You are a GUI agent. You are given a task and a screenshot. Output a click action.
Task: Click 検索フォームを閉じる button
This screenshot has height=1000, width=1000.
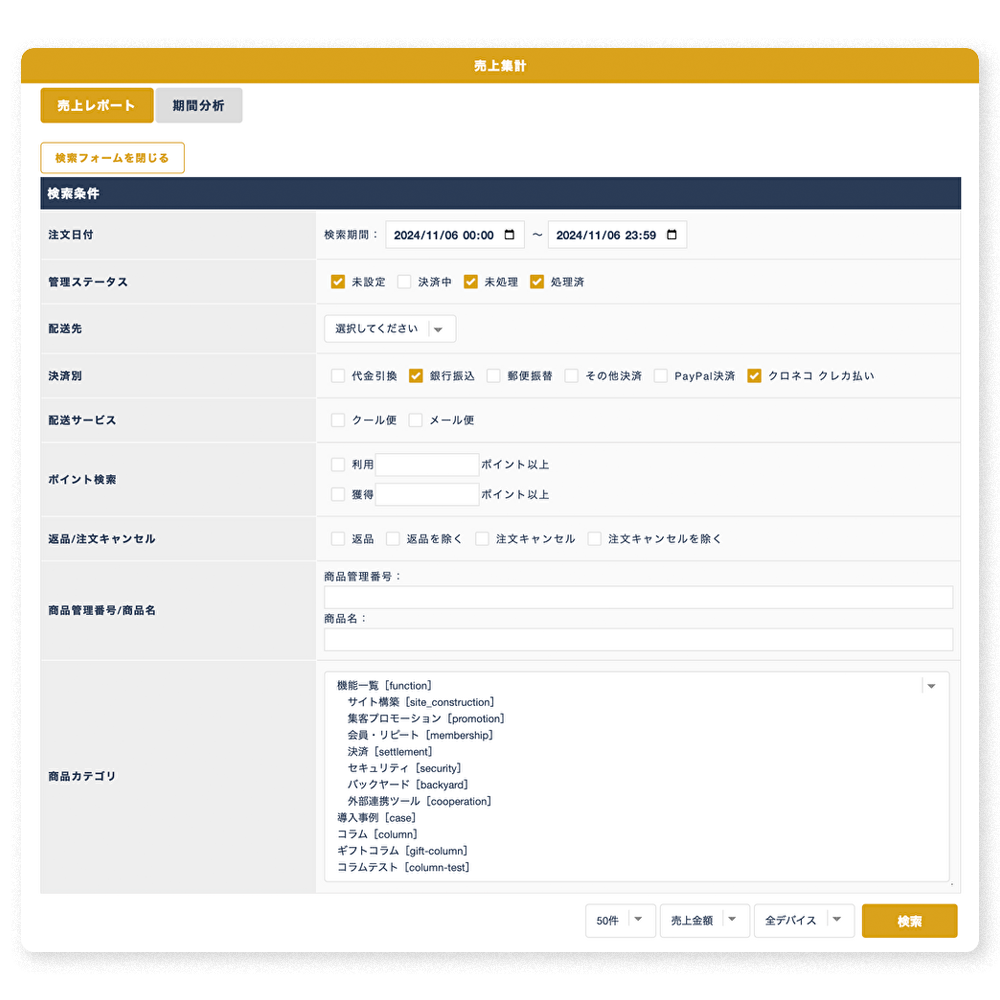pyautogui.click(x=112, y=158)
